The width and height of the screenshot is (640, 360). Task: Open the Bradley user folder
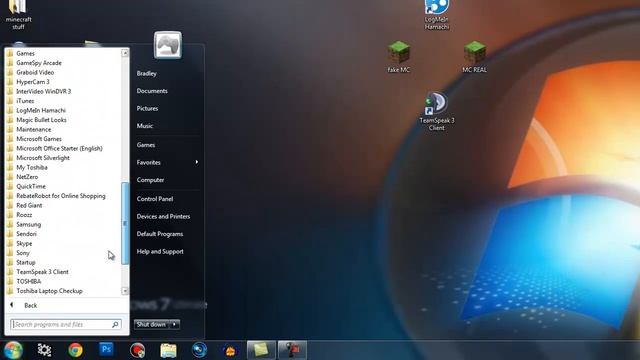pos(147,73)
